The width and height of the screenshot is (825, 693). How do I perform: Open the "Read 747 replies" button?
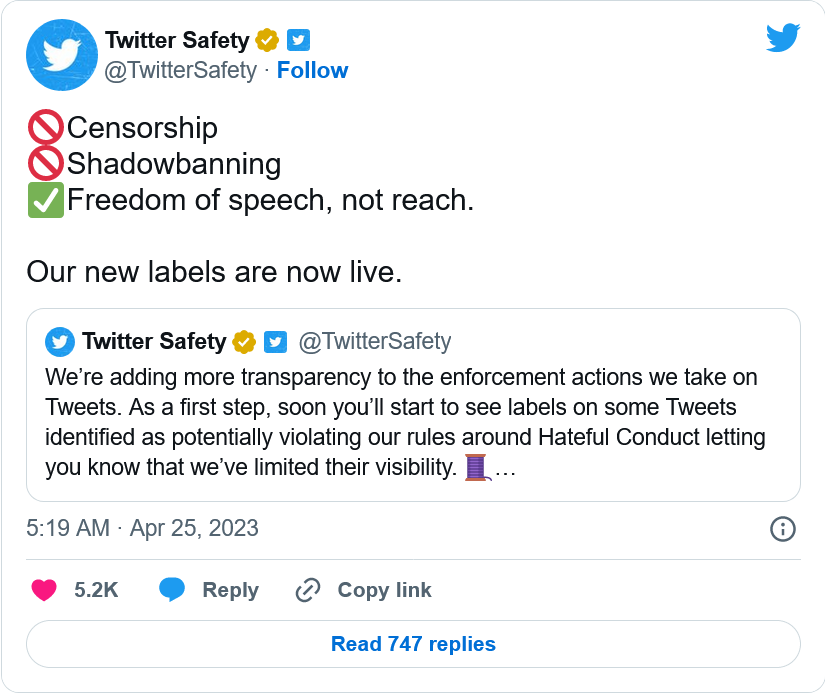tap(413, 644)
